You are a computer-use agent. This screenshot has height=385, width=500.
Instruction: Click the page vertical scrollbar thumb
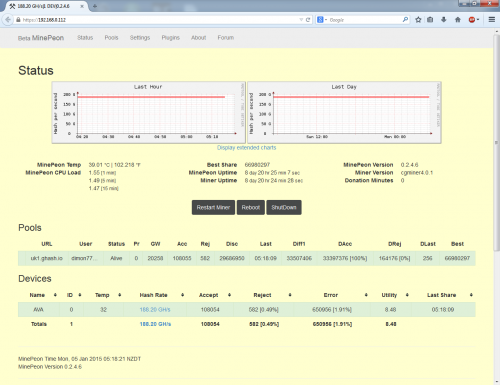pos(496,142)
